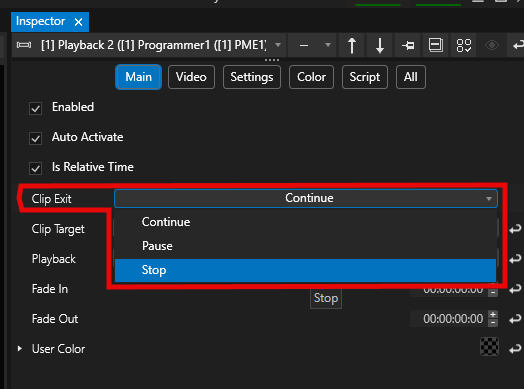
Task: Choose Stop in Clip Exit list
Action: point(305,270)
